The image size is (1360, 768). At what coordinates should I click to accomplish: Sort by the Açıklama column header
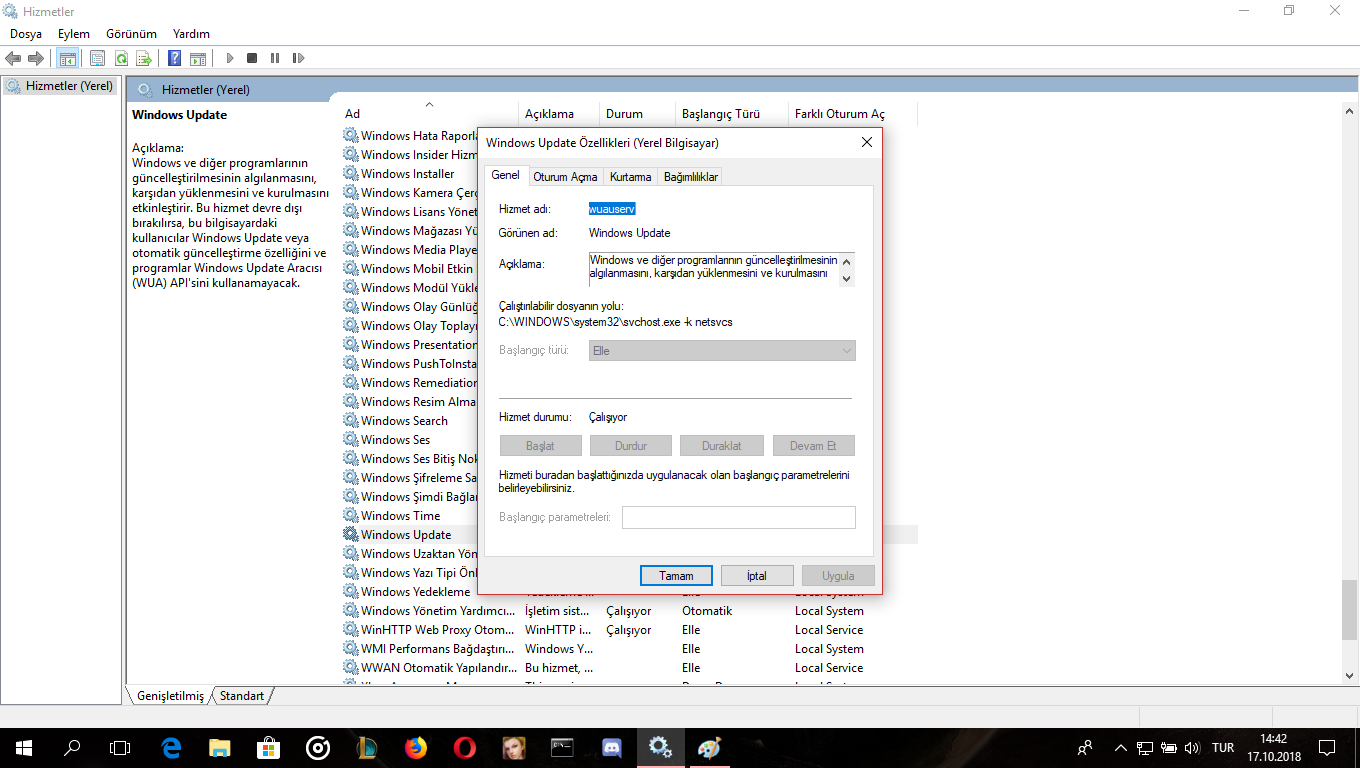click(560, 114)
